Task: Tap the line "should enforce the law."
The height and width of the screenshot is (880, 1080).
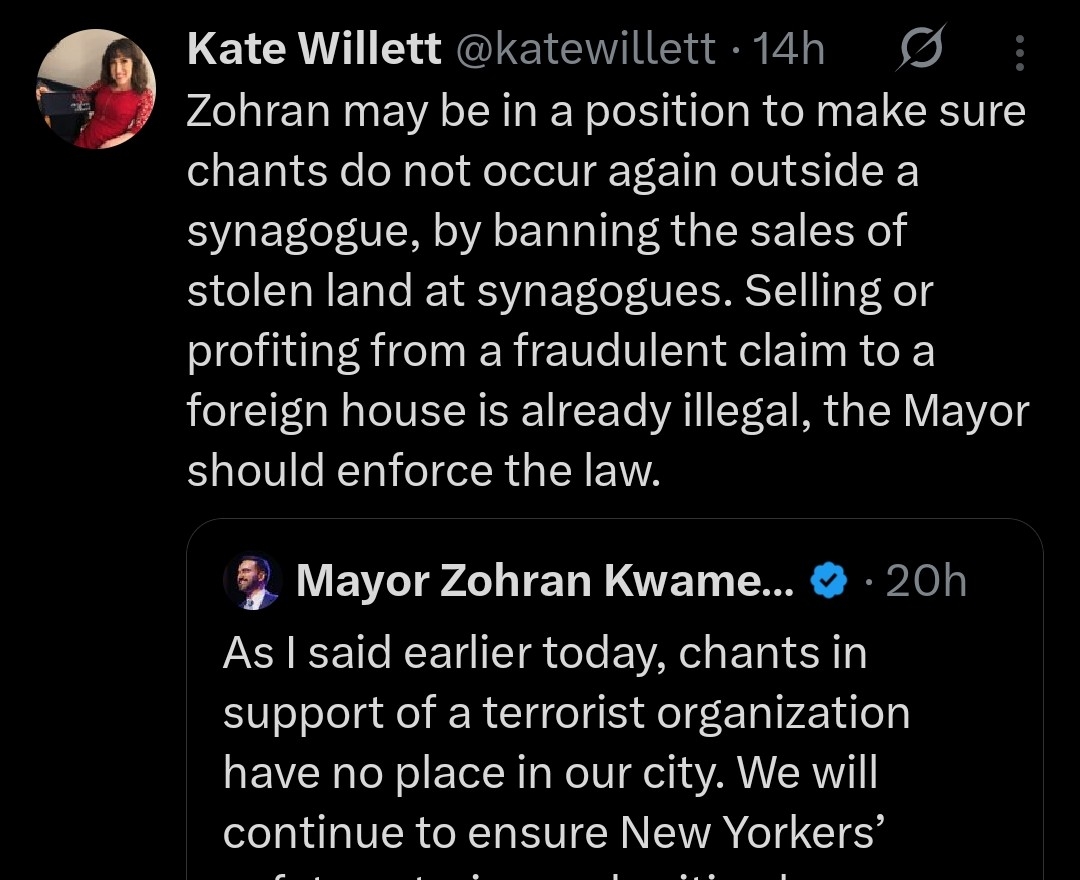Action: (424, 470)
